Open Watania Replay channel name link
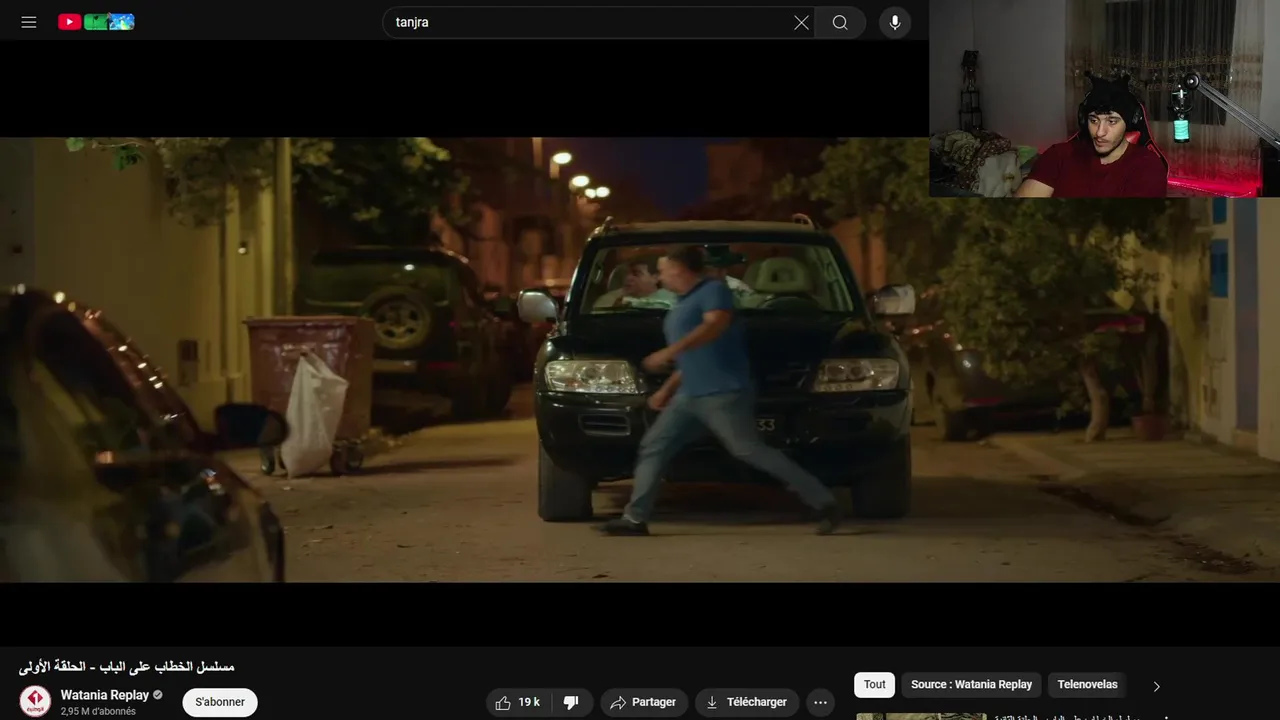 pos(104,695)
